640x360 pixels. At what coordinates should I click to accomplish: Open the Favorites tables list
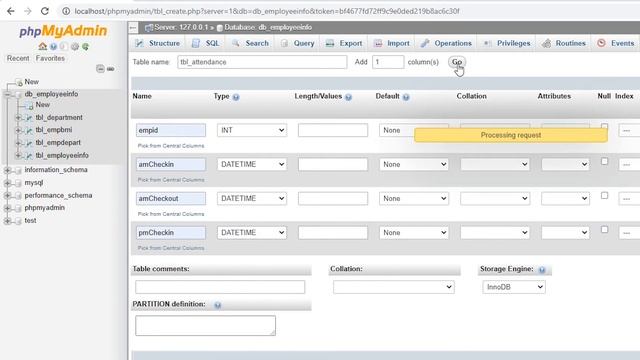50,58
